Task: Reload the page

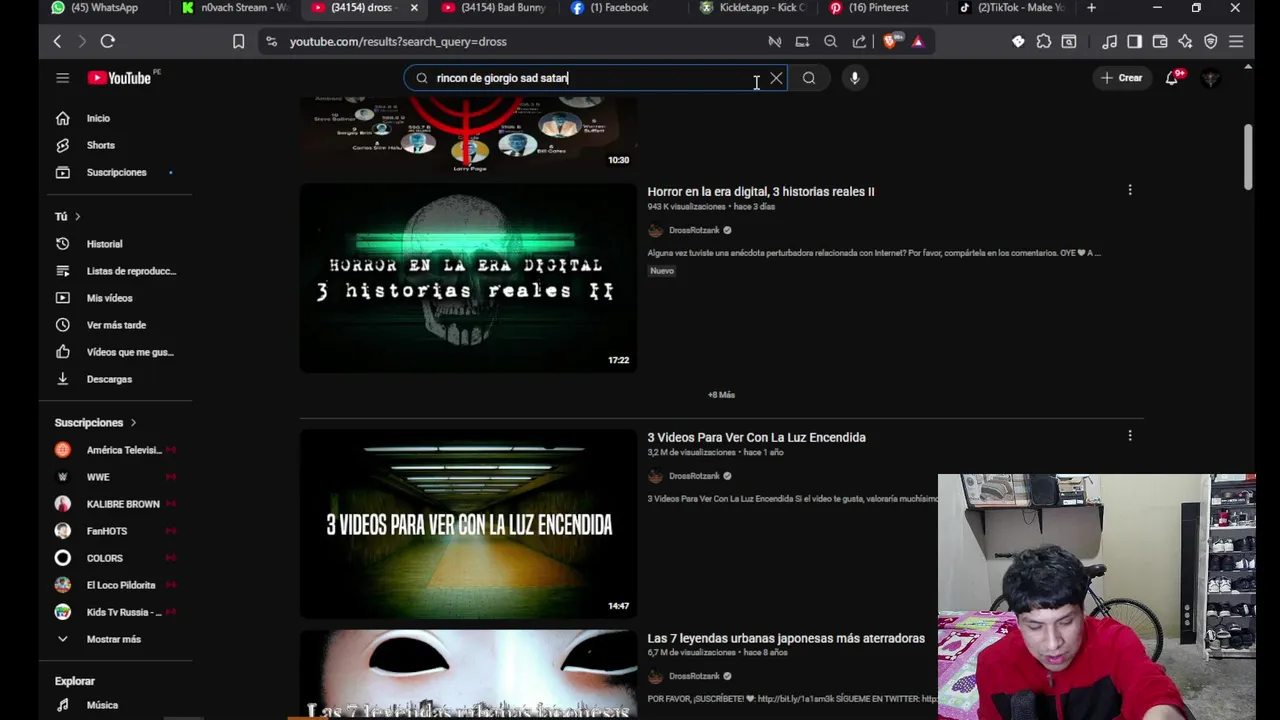Action: [108, 41]
